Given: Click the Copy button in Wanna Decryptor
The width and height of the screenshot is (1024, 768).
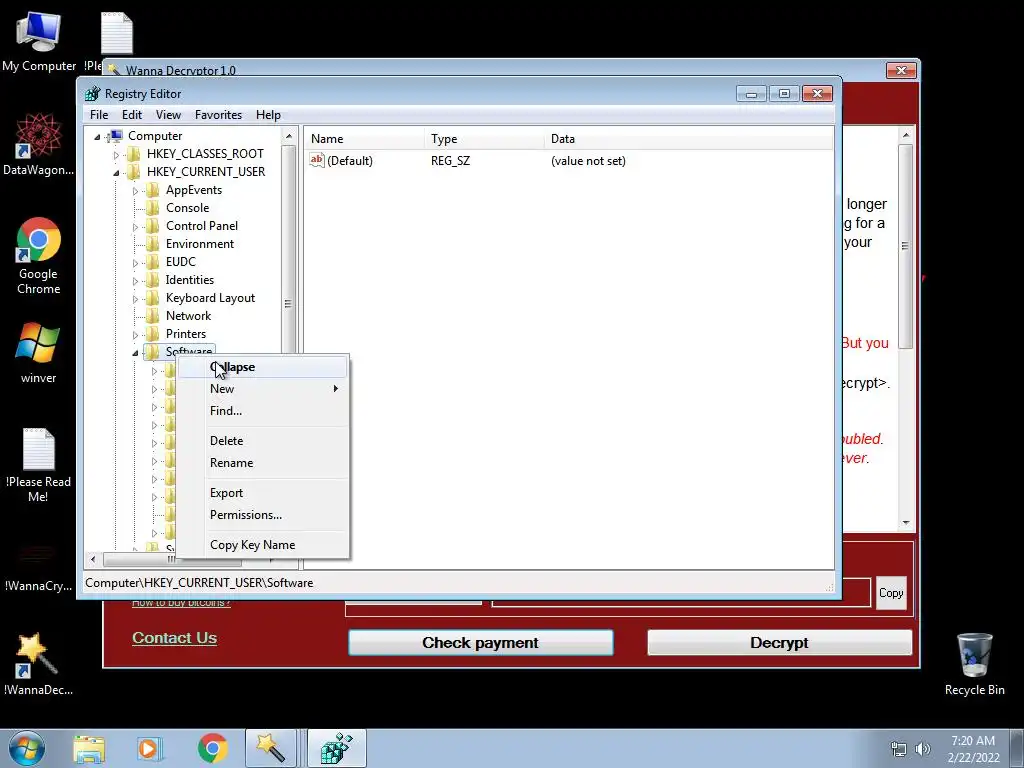Looking at the screenshot, I should (891, 593).
